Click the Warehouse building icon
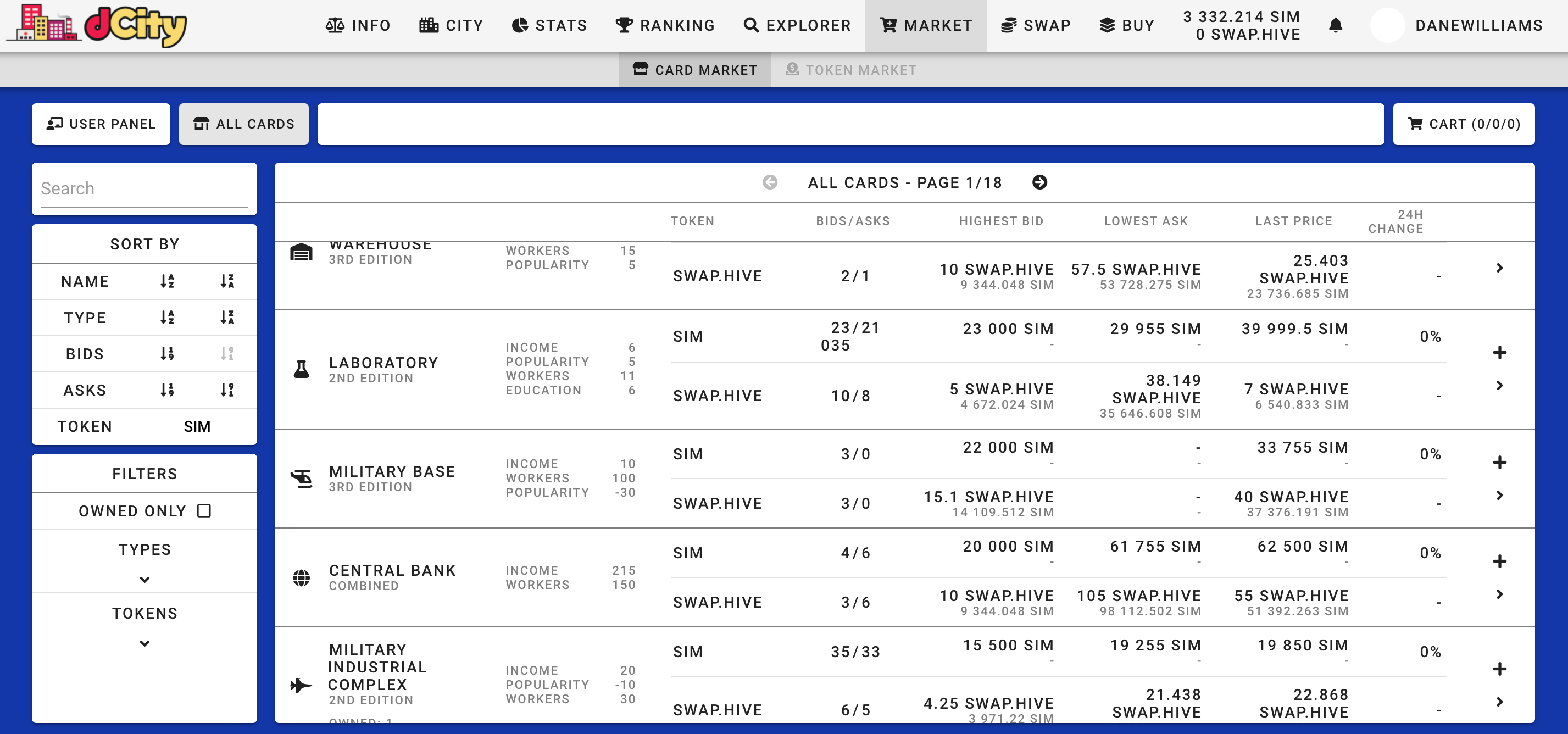The width and height of the screenshot is (1568, 734). 301,252
